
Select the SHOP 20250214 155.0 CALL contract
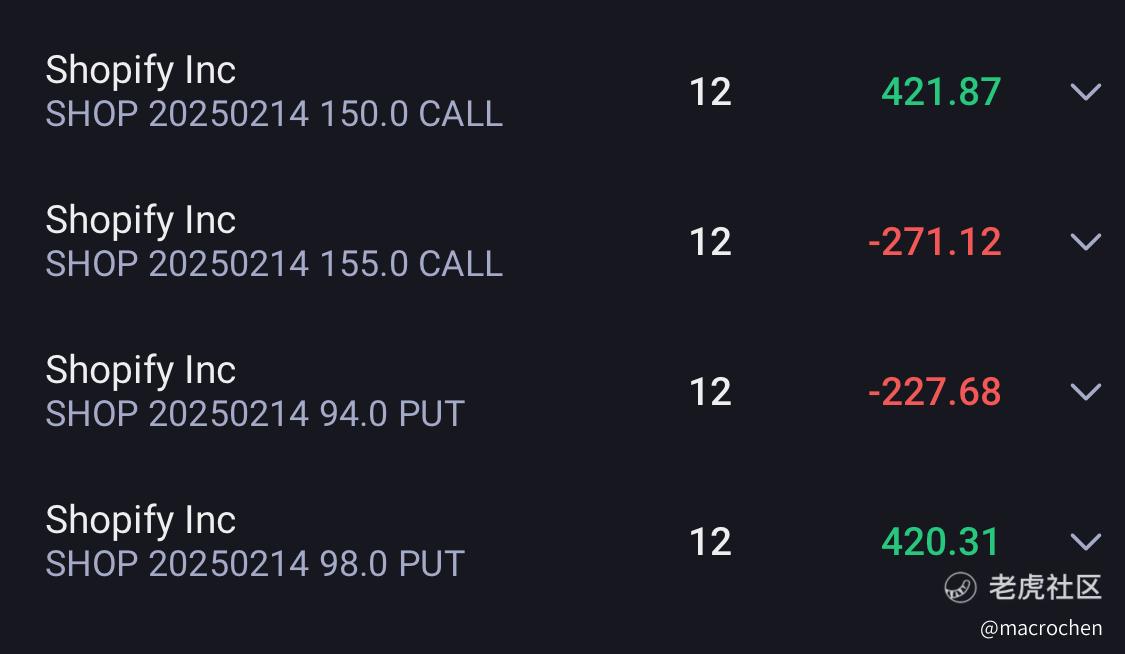point(274,265)
